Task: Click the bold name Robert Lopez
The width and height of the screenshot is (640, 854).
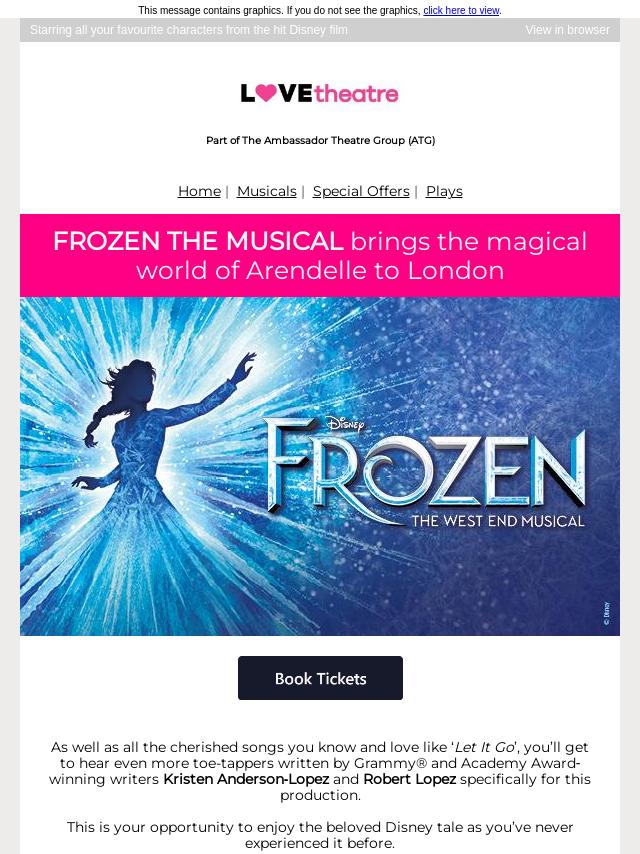Action: (410, 779)
